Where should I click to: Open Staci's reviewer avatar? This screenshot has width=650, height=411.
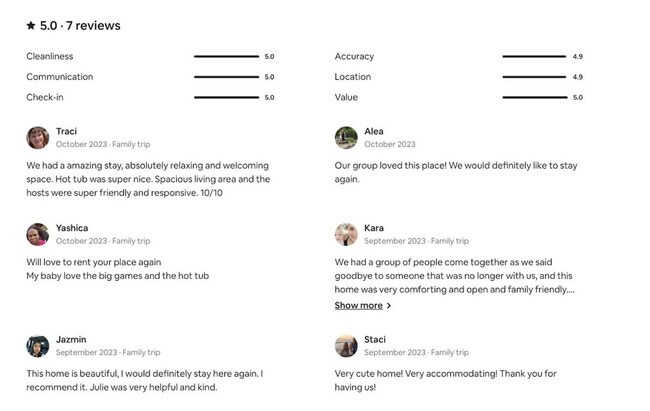pos(346,346)
